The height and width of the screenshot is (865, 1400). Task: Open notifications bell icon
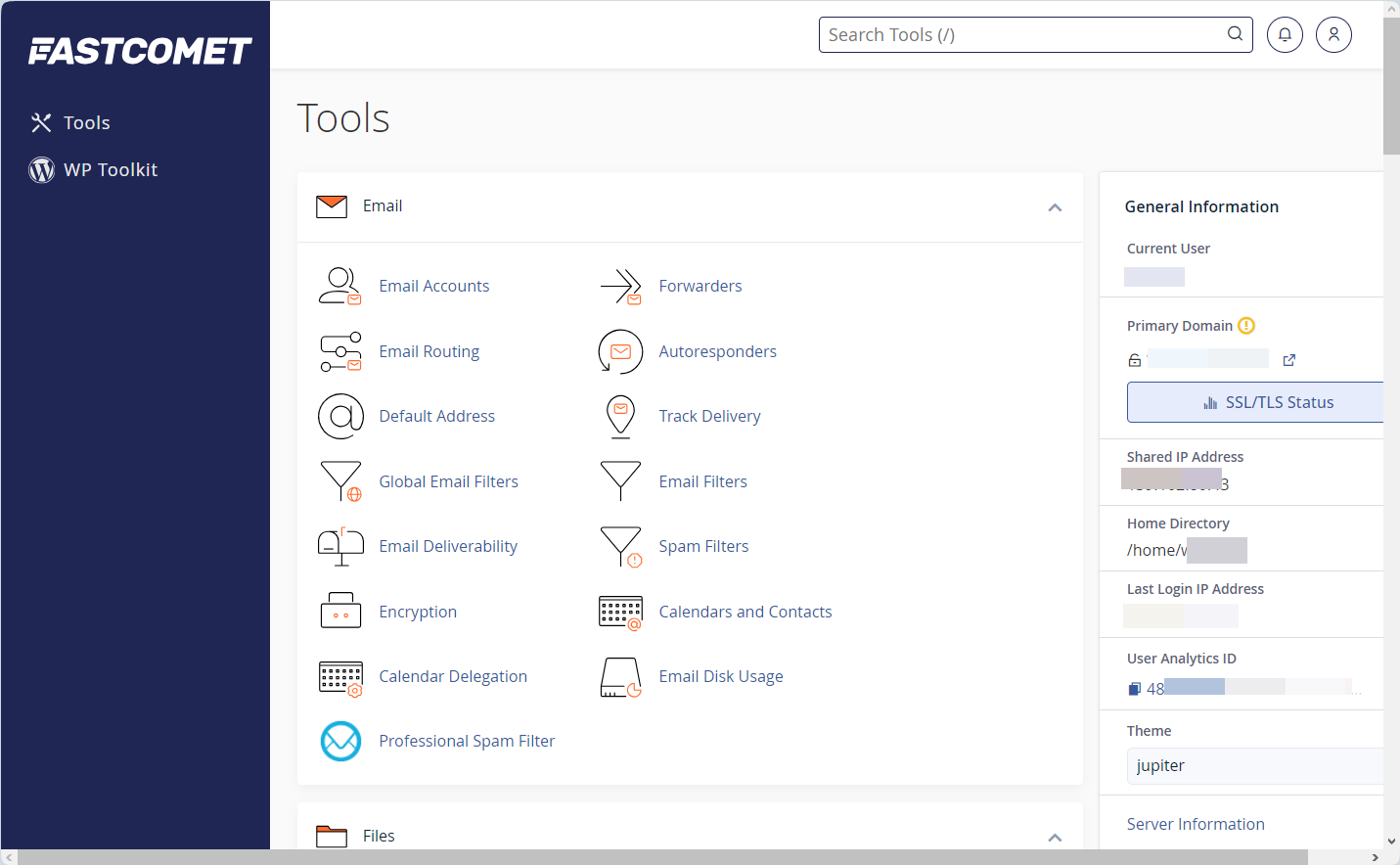point(1285,34)
